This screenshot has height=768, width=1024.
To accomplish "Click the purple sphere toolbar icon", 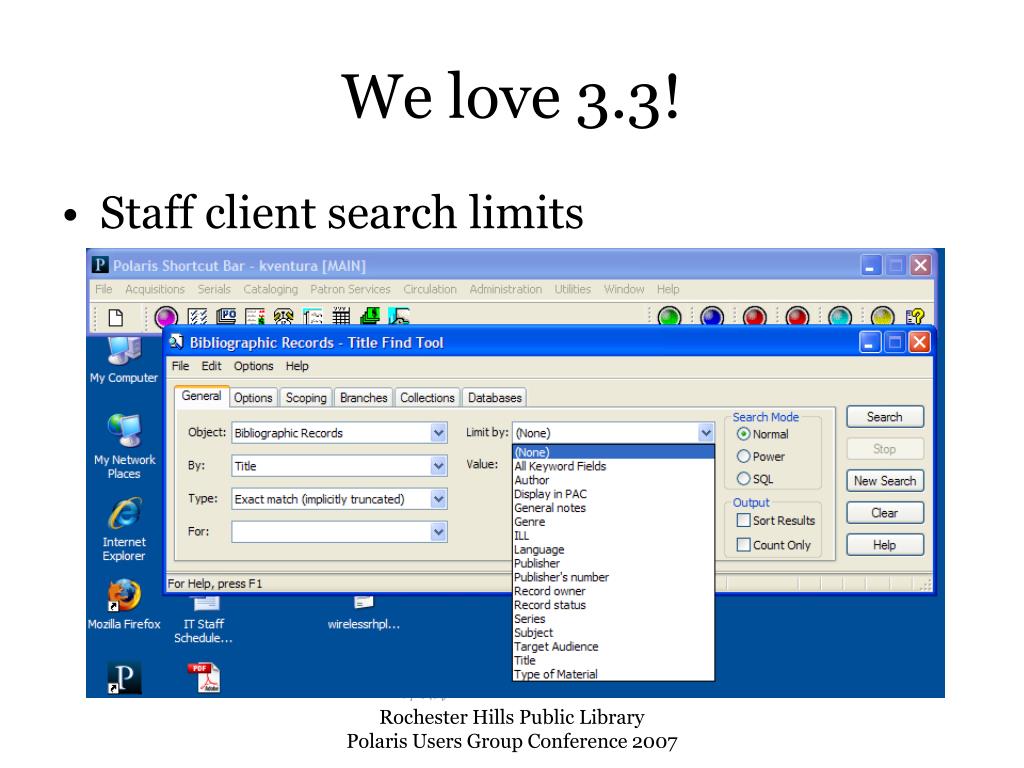I will point(166,317).
